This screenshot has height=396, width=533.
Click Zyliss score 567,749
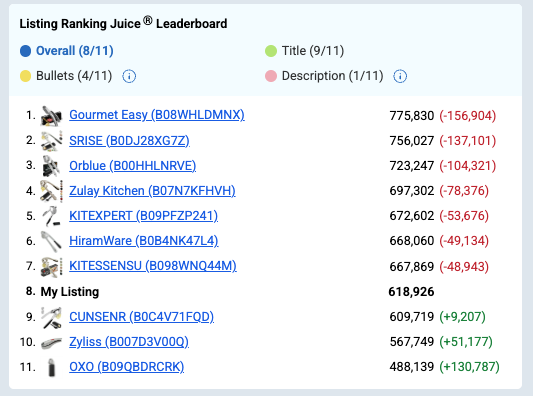pos(412,342)
